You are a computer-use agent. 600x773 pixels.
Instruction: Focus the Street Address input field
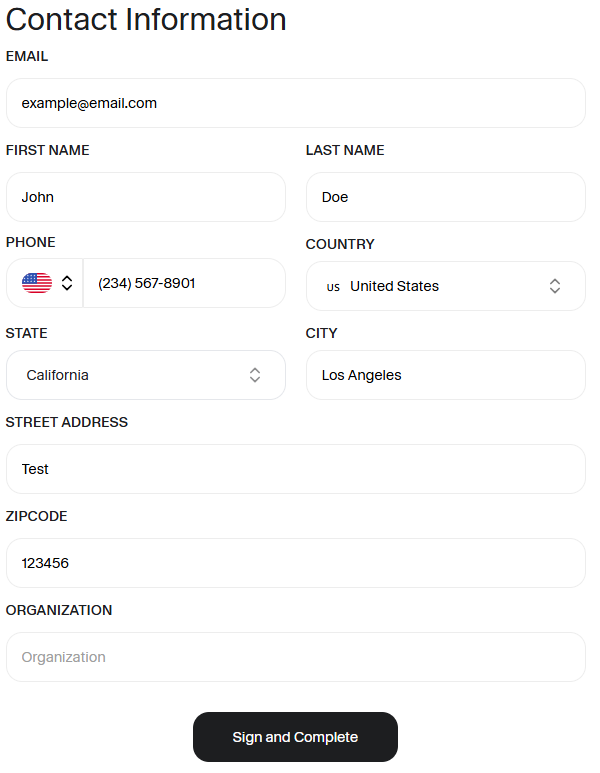click(295, 469)
